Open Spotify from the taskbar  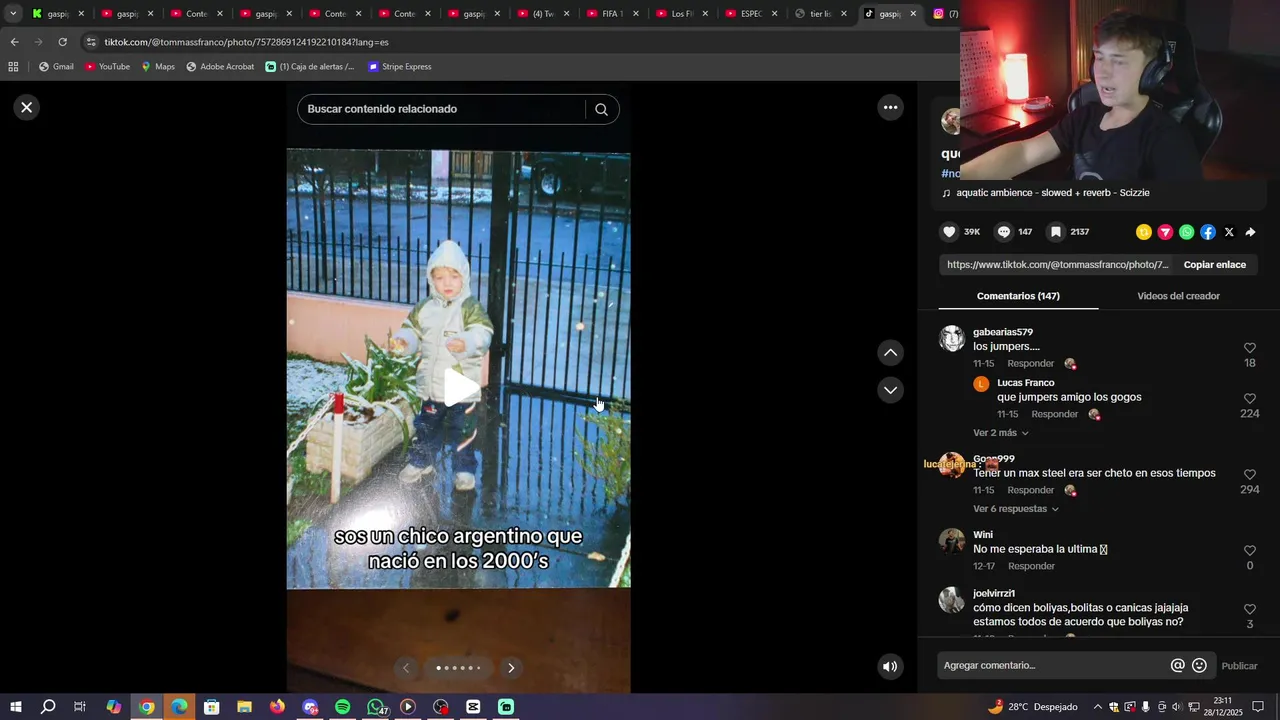342,707
